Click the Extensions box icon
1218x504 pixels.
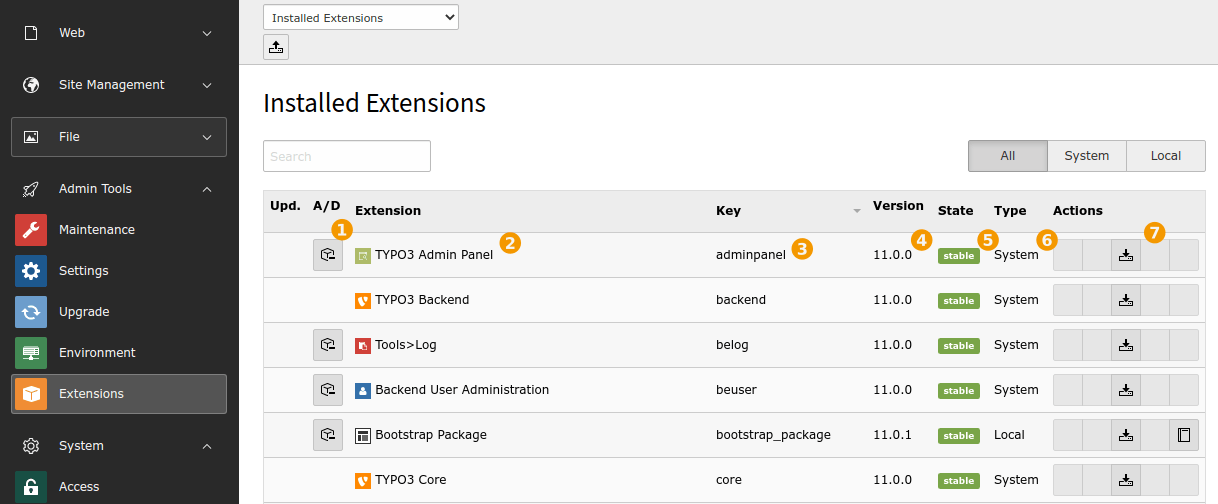pyautogui.click(x=31, y=394)
